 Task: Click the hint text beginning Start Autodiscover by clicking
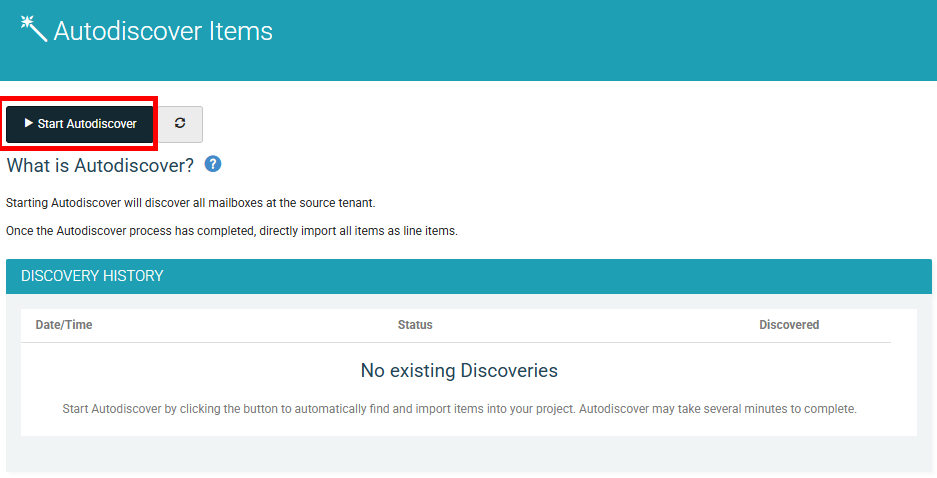pyautogui.click(x=459, y=409)
